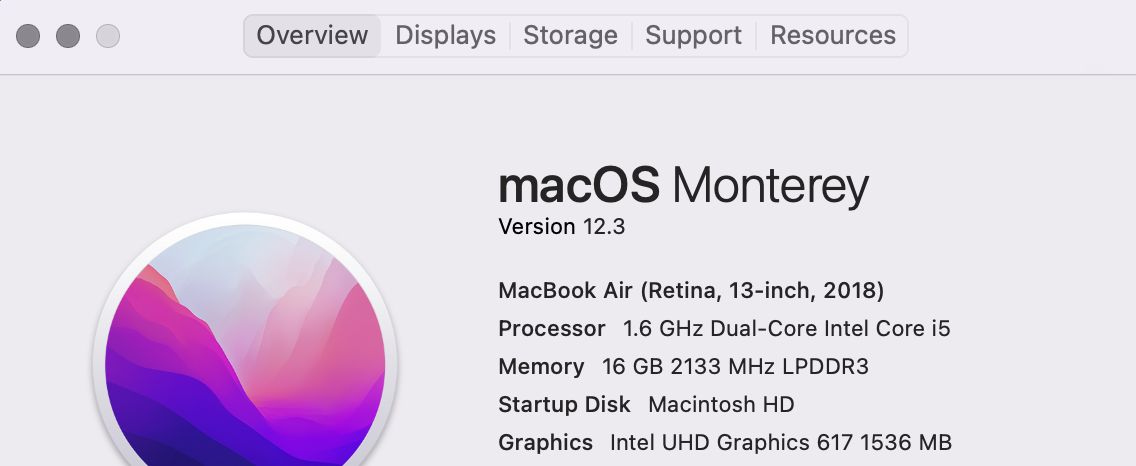Click the Processor label

tap(551, 328)
